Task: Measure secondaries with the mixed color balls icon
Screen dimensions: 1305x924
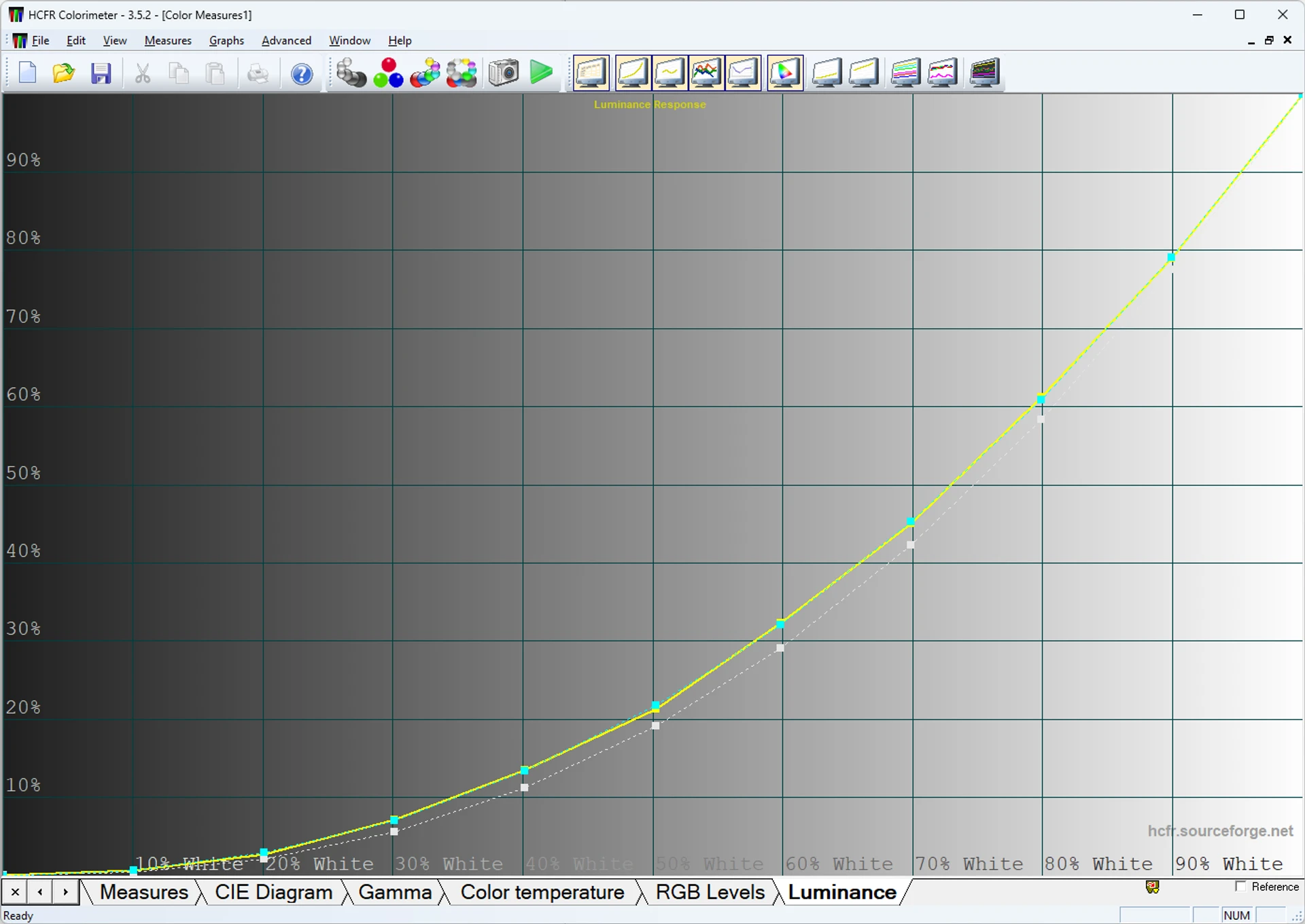Action: point(425,73)
